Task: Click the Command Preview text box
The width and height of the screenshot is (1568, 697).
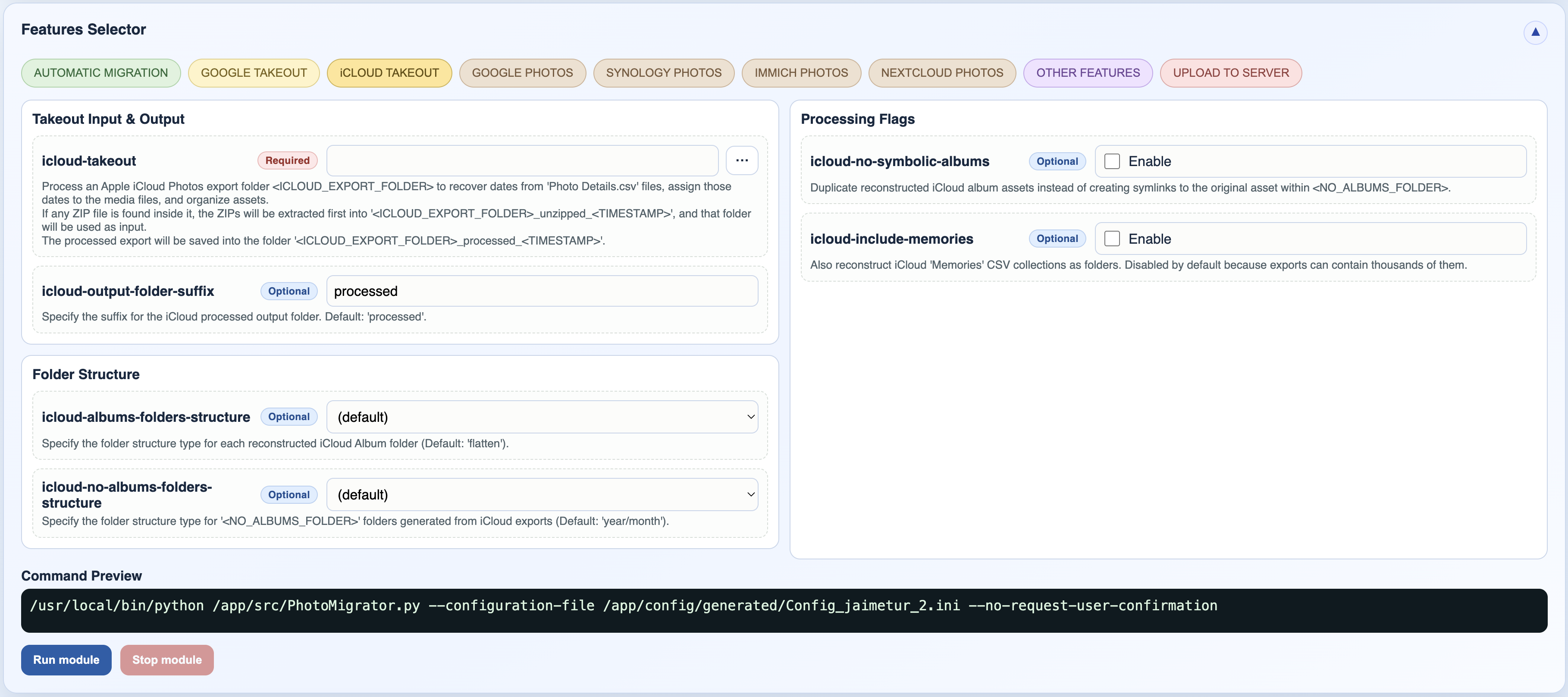Action: click(784, 611)
